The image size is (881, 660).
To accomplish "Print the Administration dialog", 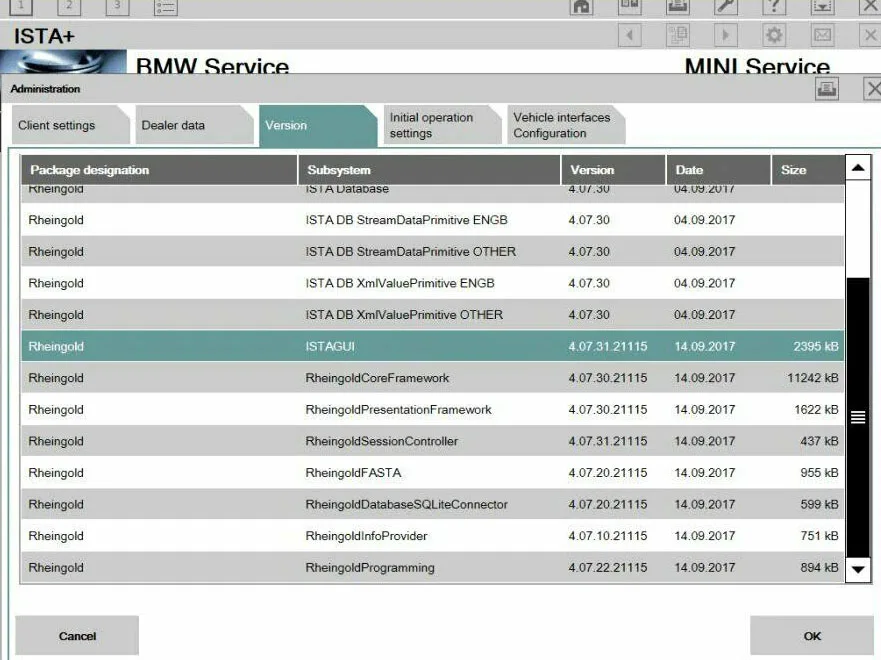I will 826,89.
